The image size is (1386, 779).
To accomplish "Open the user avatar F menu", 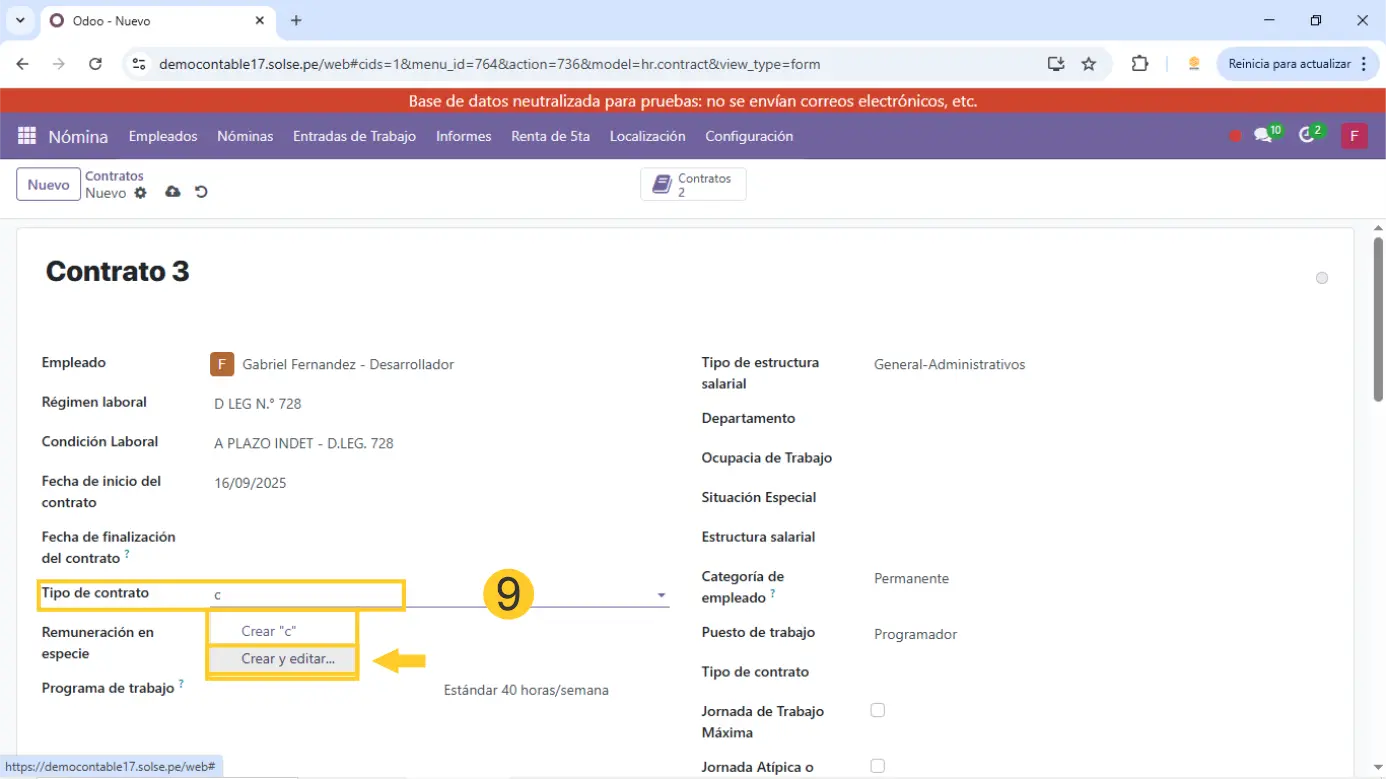I will pyautogui.click(x=1354, y=136).
